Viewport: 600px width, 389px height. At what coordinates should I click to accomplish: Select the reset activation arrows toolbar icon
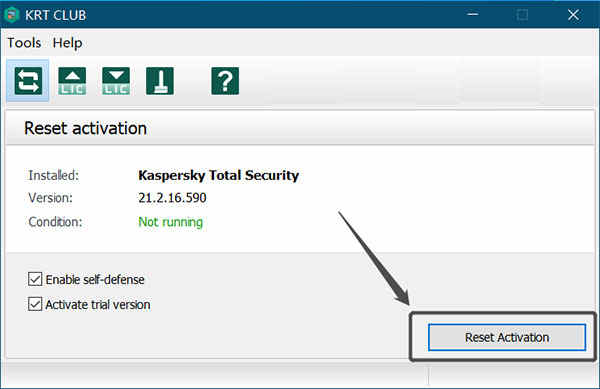28,81
